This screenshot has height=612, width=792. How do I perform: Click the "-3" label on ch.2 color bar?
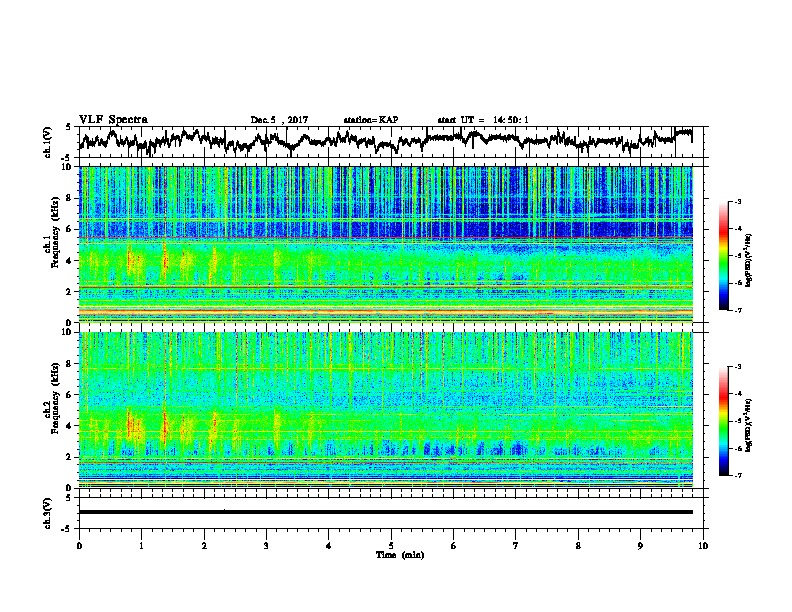737,367
